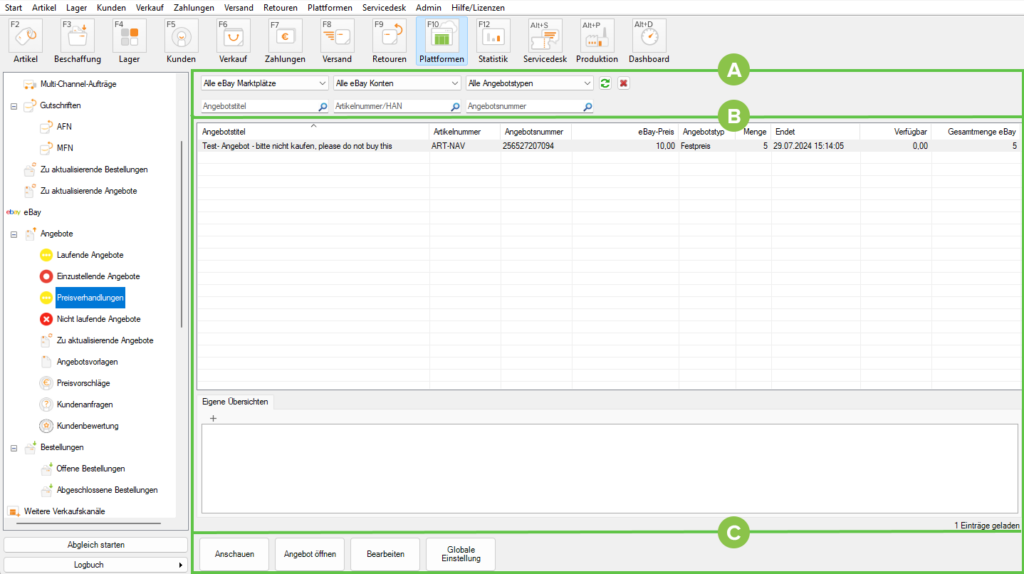Click the sidebar horizontal scrollbar
This screenshot has height=574, width=1024.
88,523
